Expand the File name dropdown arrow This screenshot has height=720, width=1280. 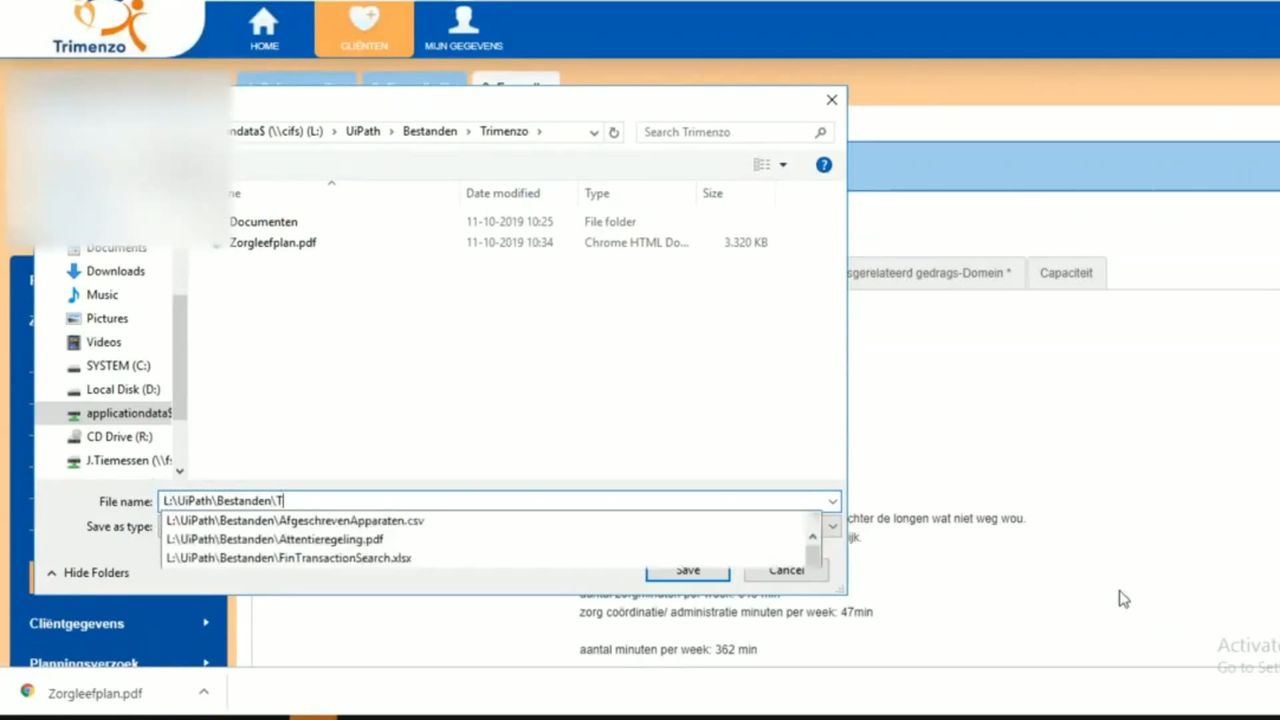pos(832,501)
